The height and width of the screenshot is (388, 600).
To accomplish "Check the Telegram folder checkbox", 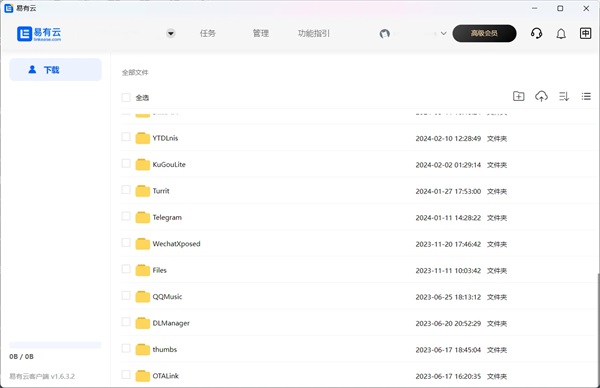I will [x=126, y=216].
